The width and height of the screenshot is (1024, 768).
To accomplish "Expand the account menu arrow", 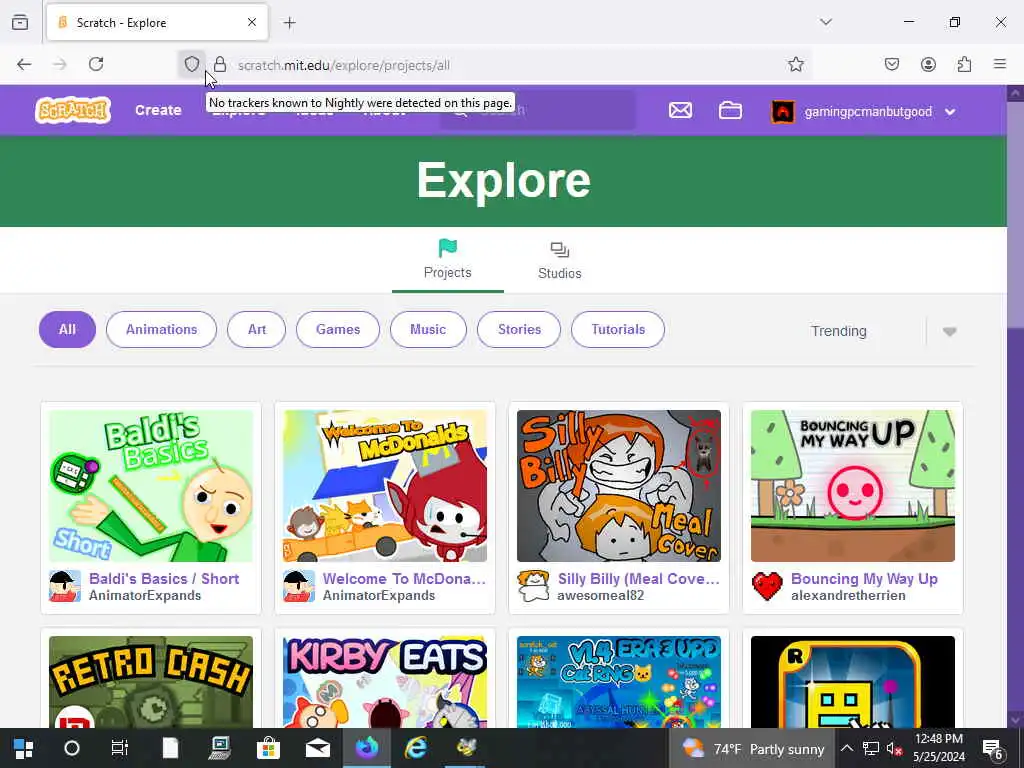I will [x=950, y=112].
